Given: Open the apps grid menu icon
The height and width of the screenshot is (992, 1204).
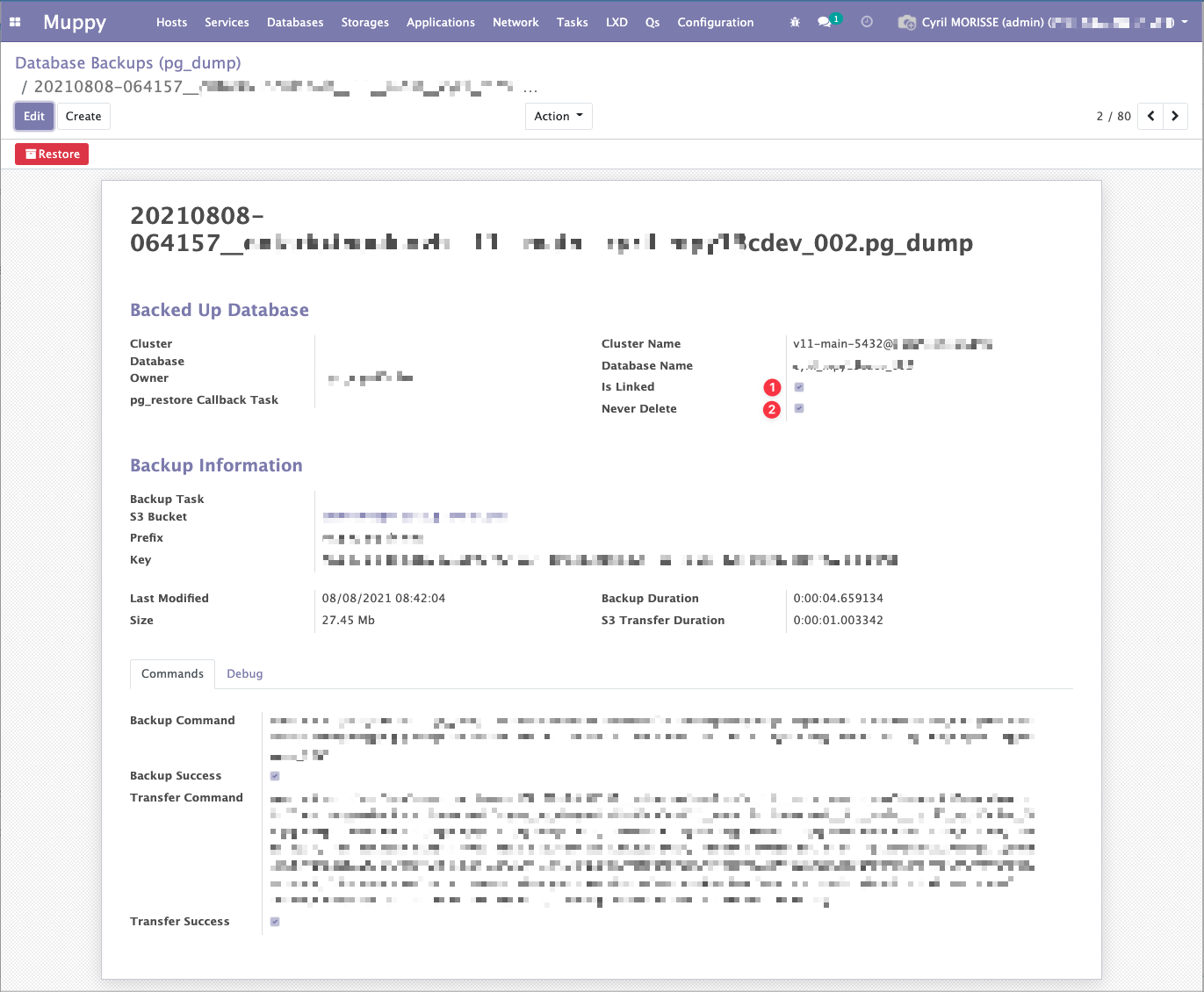Looking at the screenshot, I should pos(15,22).
